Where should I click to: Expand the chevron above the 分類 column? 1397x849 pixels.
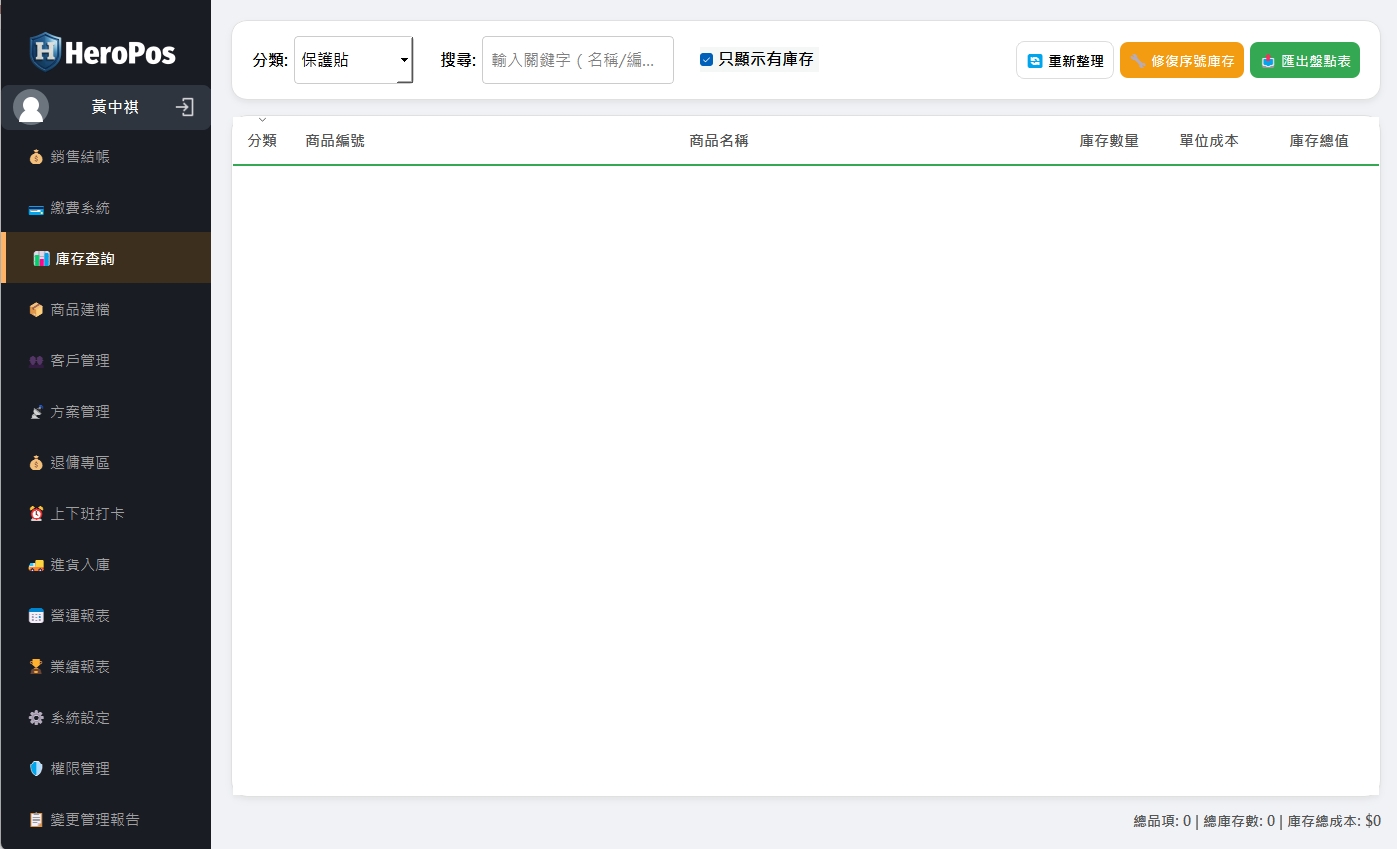click(x=263, y=118)
